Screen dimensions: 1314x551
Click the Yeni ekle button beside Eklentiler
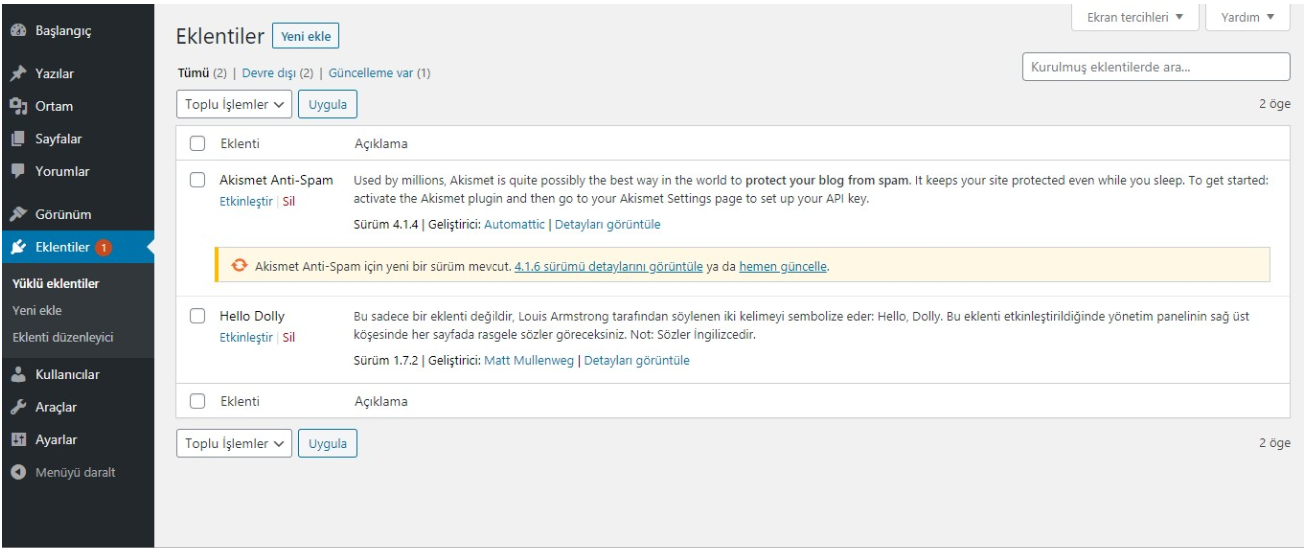(306, 36)
